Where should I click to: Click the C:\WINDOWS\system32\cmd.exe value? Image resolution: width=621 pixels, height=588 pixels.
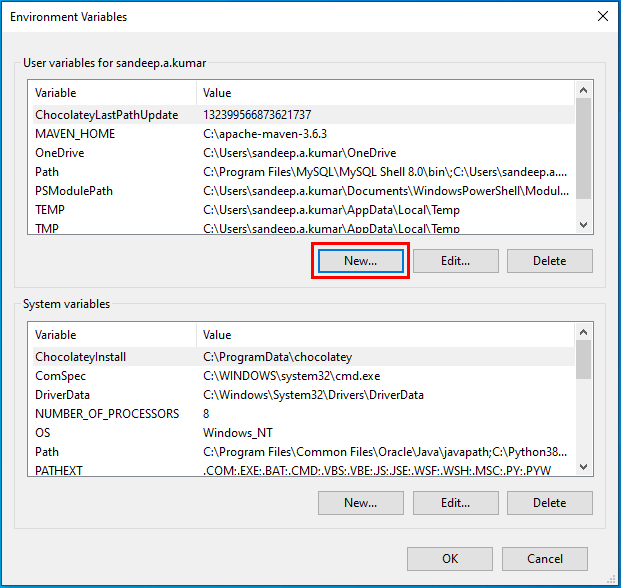(291, 376)
